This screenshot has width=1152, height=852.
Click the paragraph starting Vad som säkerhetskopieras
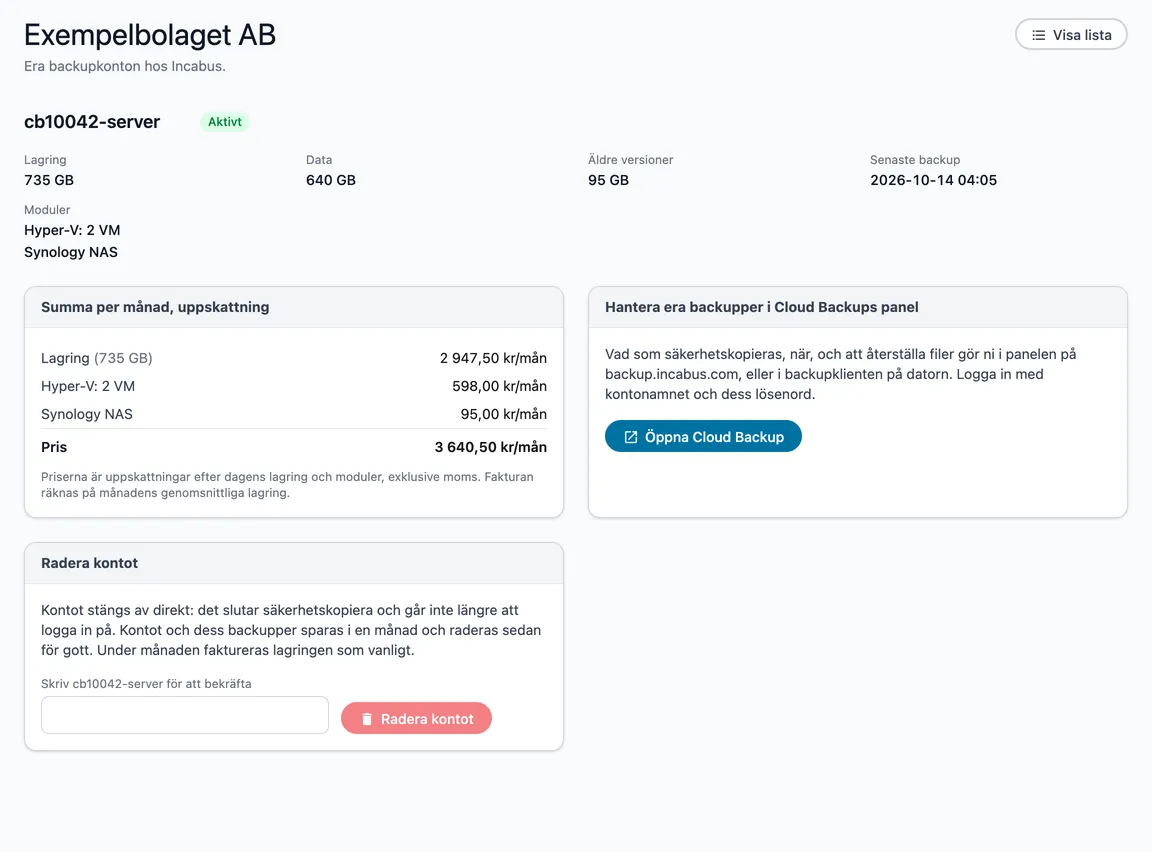click(840, 374)
